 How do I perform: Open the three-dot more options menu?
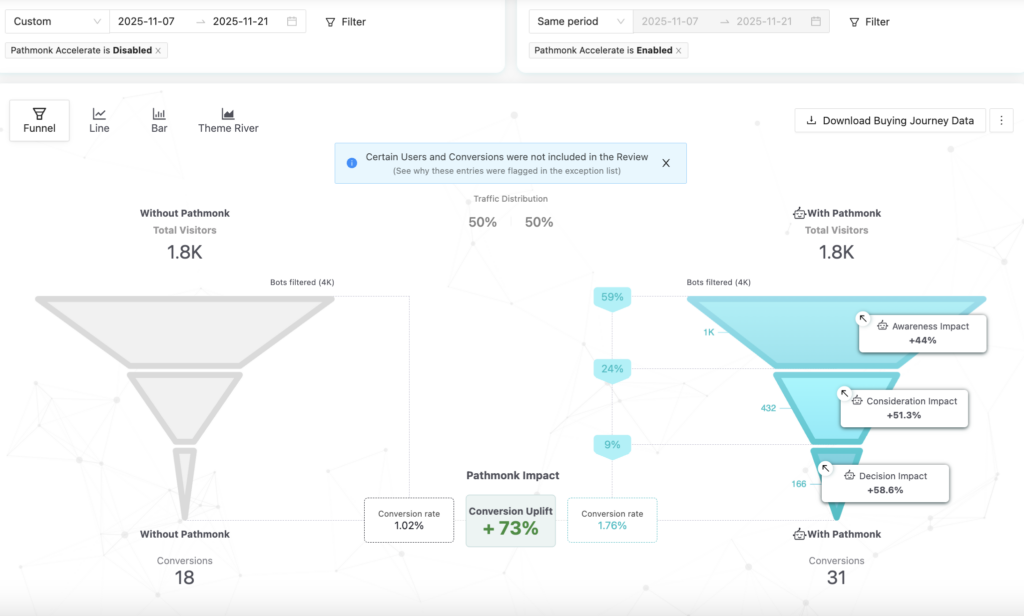pos(1001,120)
